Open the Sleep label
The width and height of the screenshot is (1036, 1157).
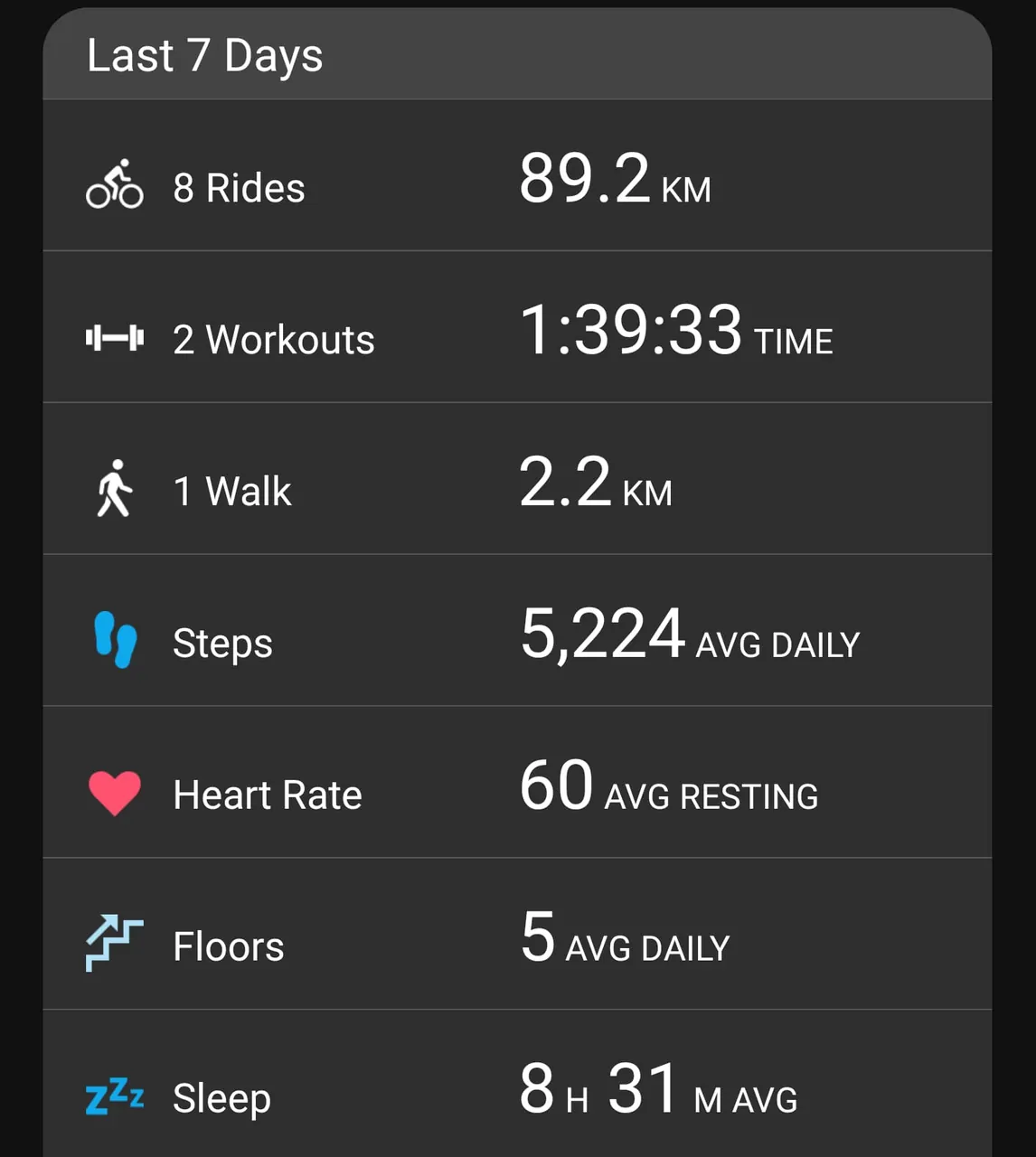pos(221,1099)
